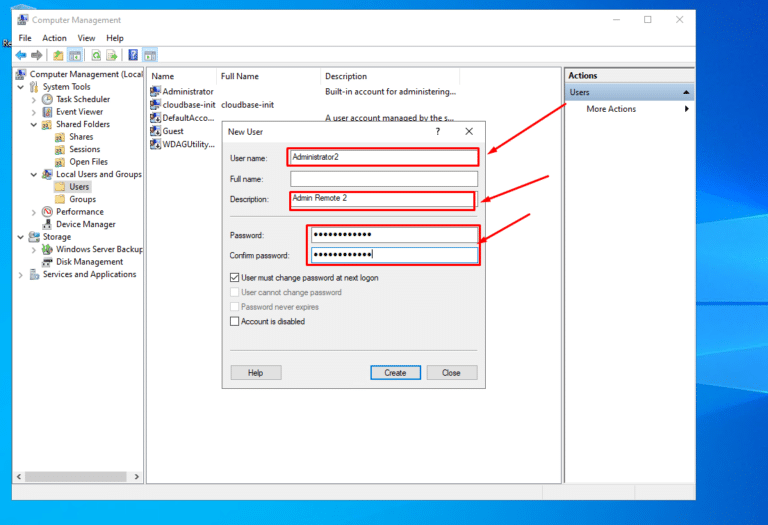This screenshot has width=768, height=525.
Task: Toggle the Show/Hide Console Tree toolbar icon
Action: click(75, 55)
